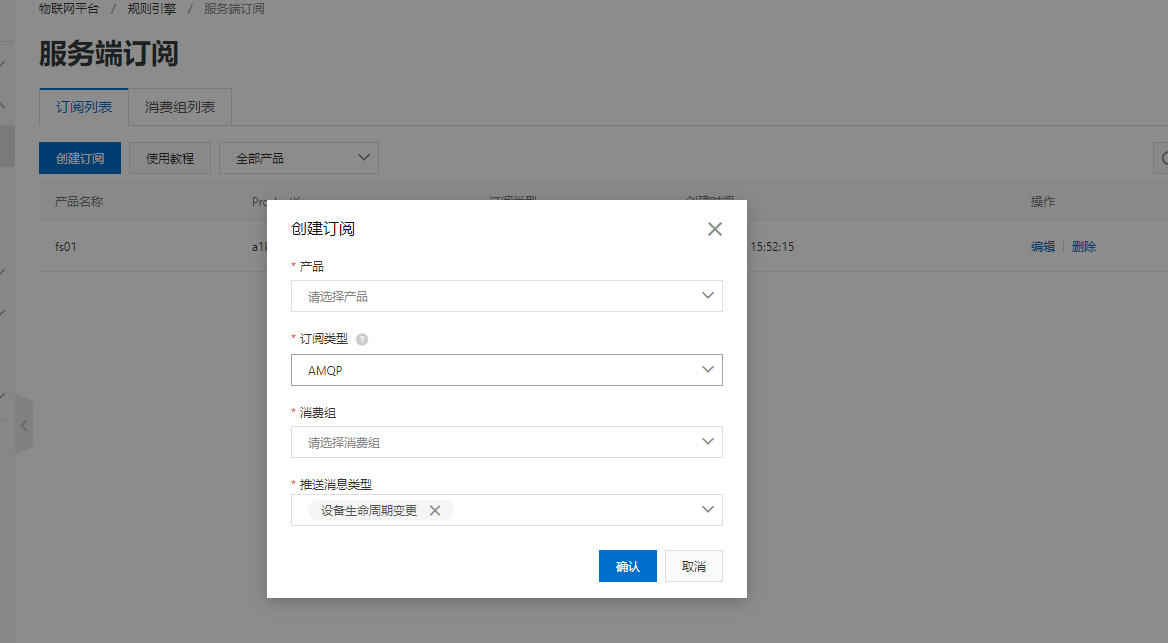
Task: Collapse the left sidebar using arrow handle
Action: (x=24, y=425)
